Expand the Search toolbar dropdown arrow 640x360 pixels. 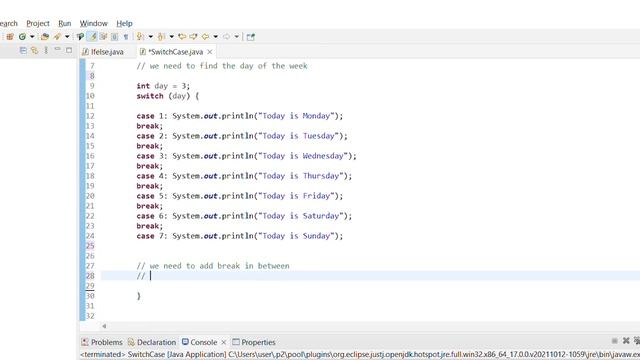(67, 37)
